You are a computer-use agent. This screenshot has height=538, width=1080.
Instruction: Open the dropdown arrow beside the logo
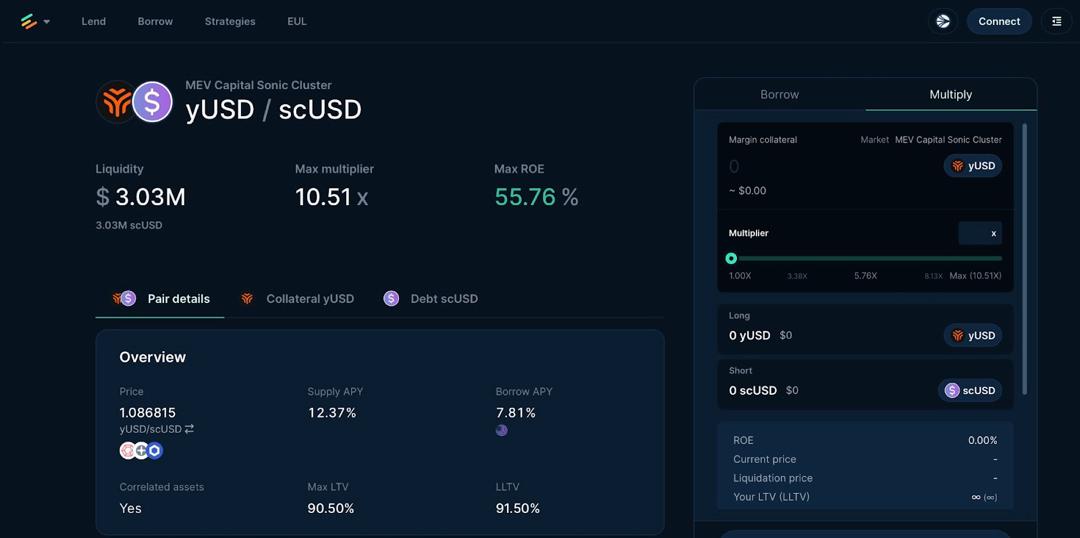tap(47, 21)
